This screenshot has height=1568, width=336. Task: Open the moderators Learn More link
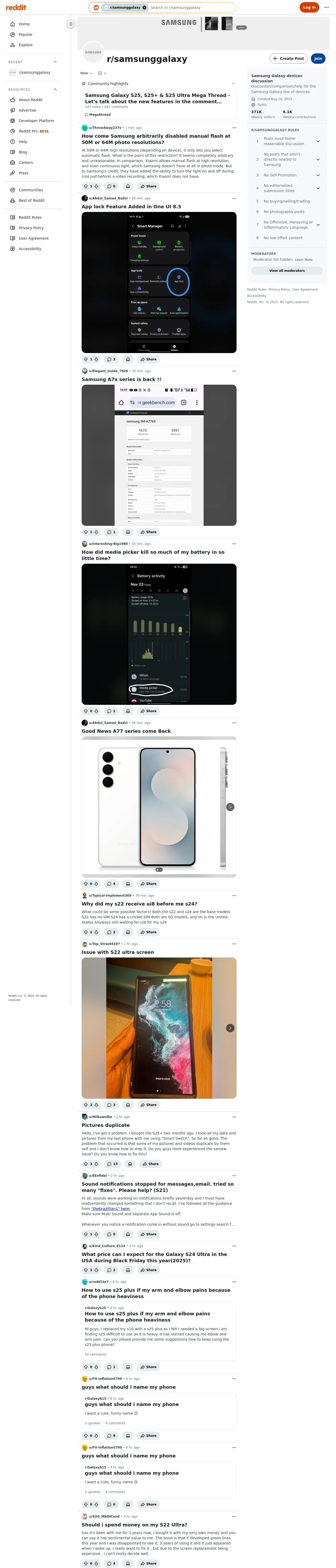[x=304, y=260]
